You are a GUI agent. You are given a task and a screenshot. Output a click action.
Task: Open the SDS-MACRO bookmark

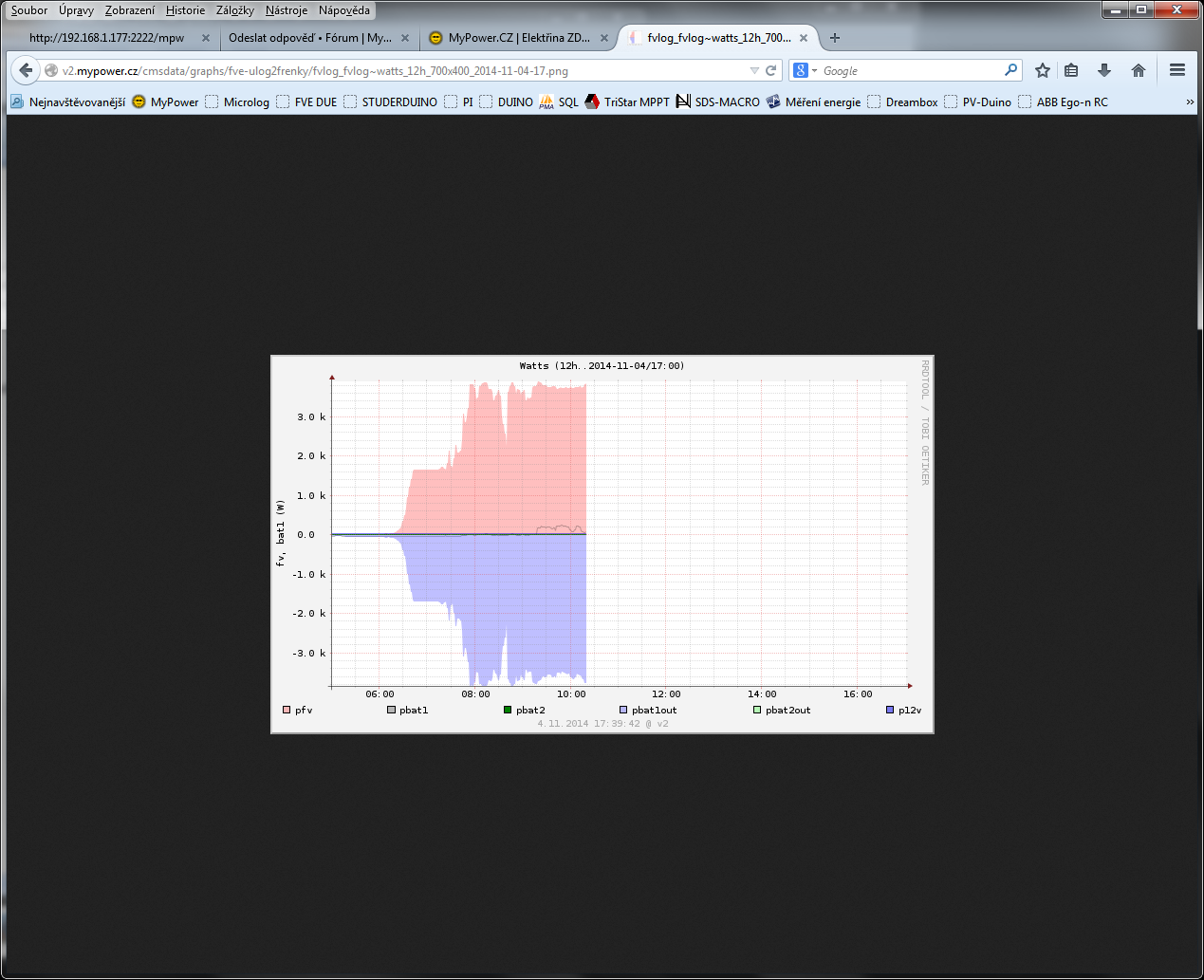(717, 102)
